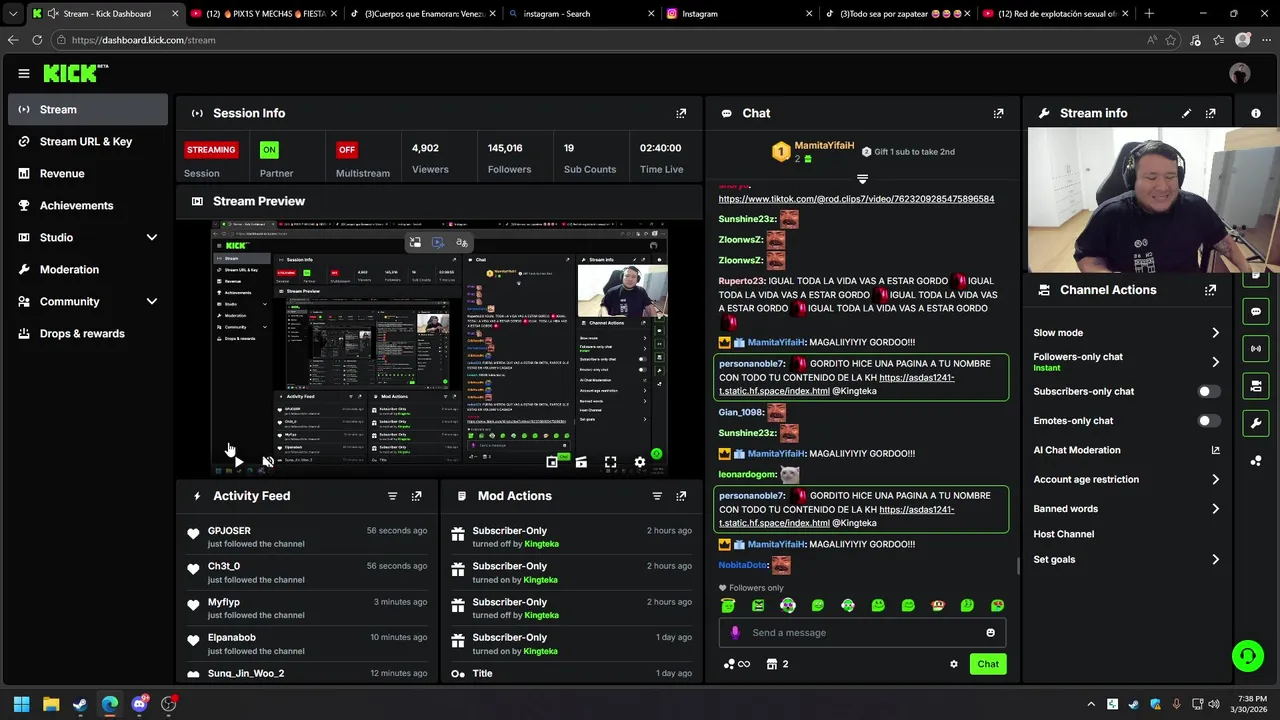
Task: Send message with the green Chat button
Action: point(988,664)
